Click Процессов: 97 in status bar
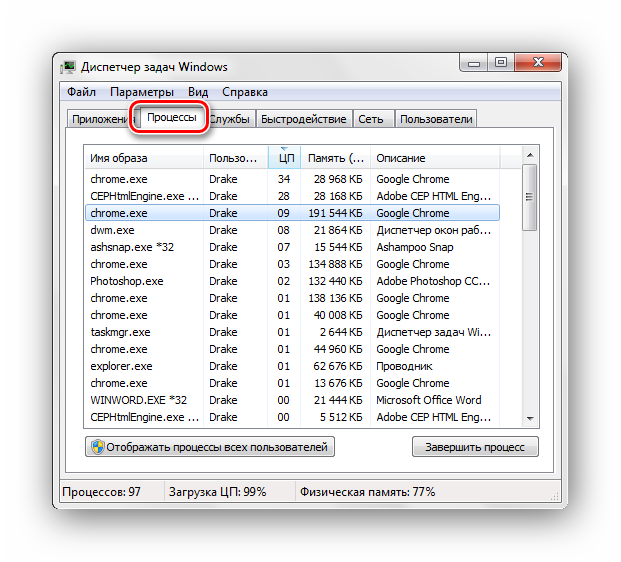 coord(101,492)
